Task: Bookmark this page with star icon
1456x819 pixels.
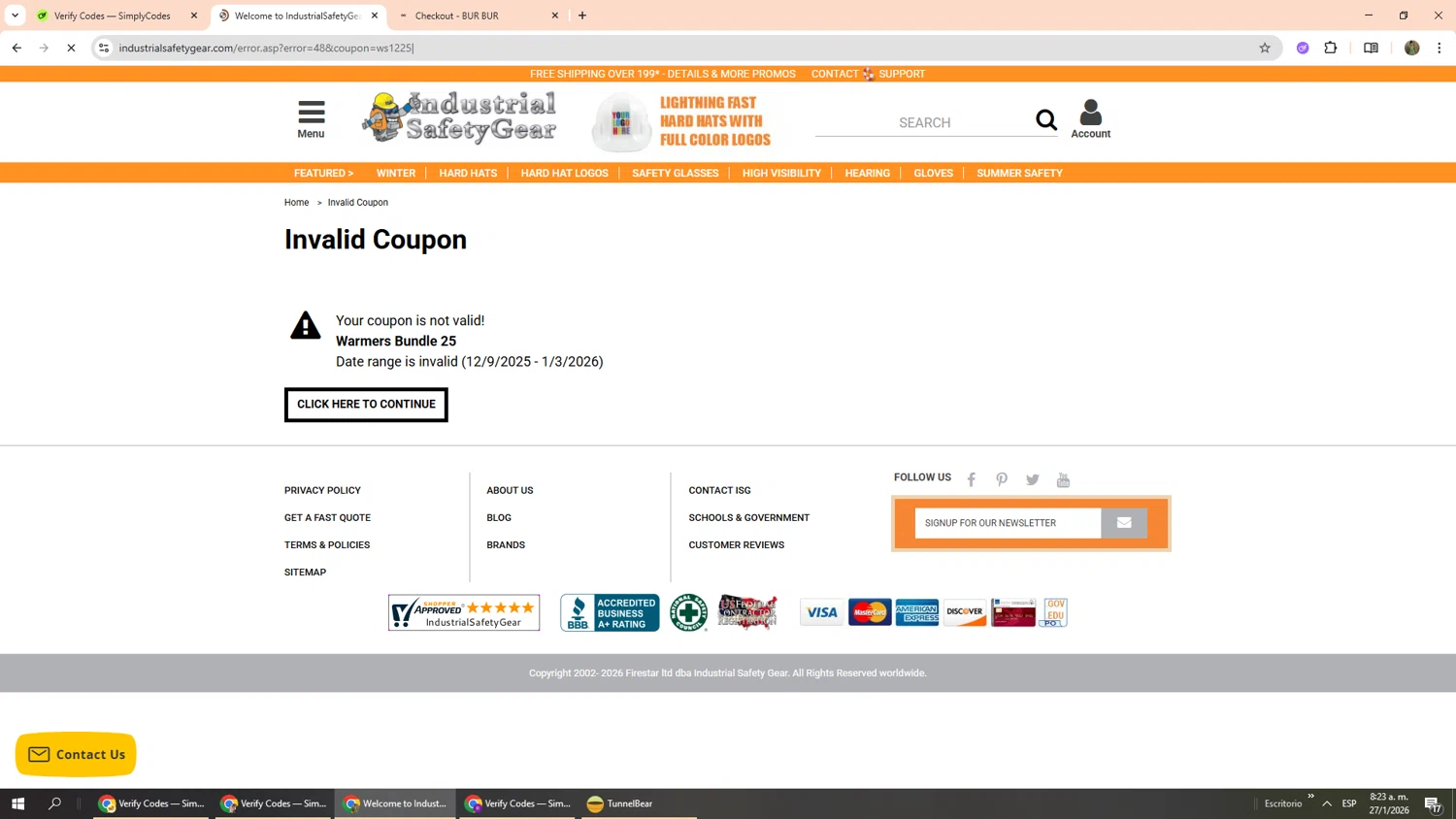Action: tap(1265, 48)
